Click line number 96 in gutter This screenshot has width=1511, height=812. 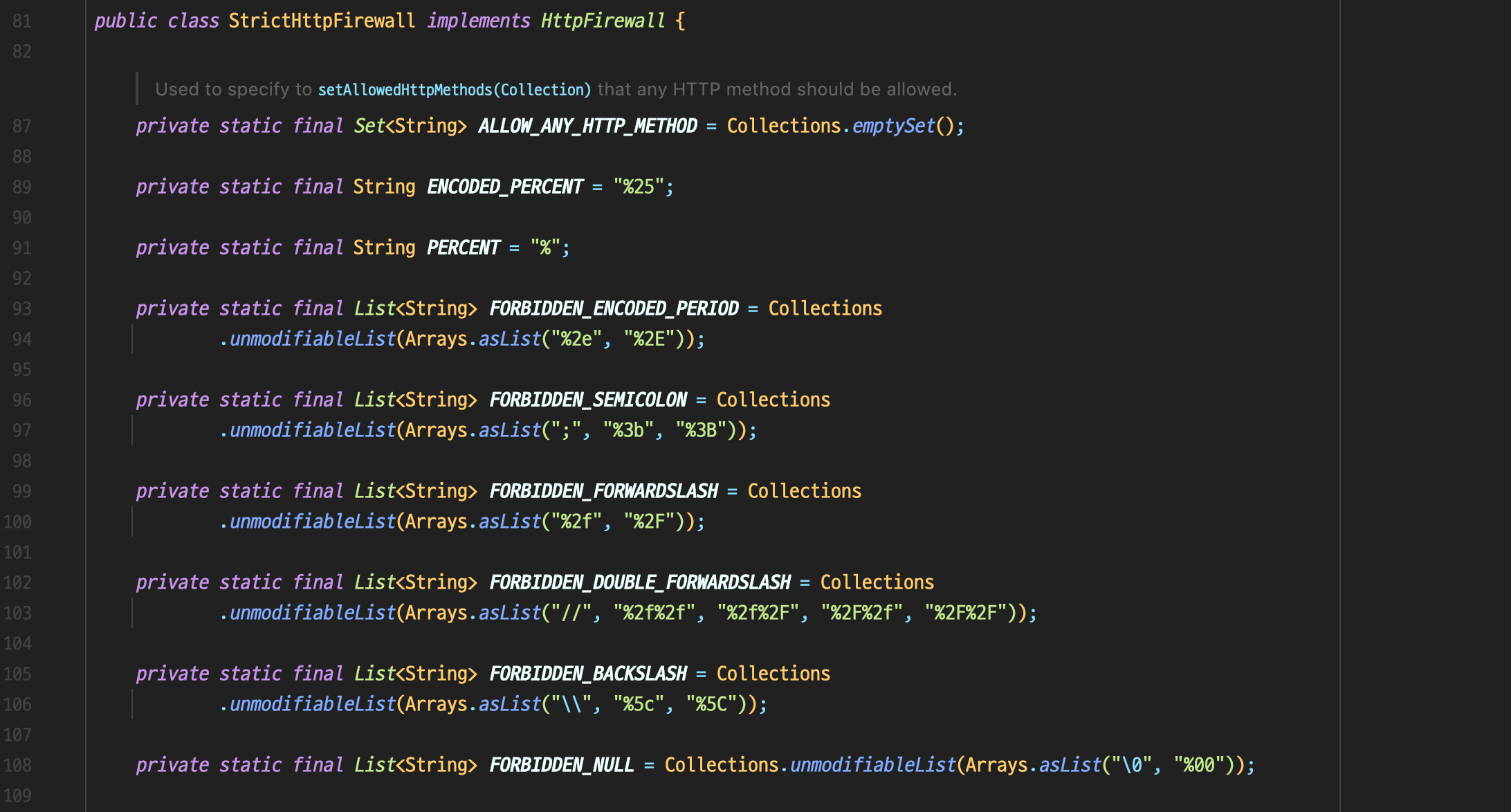22,400
